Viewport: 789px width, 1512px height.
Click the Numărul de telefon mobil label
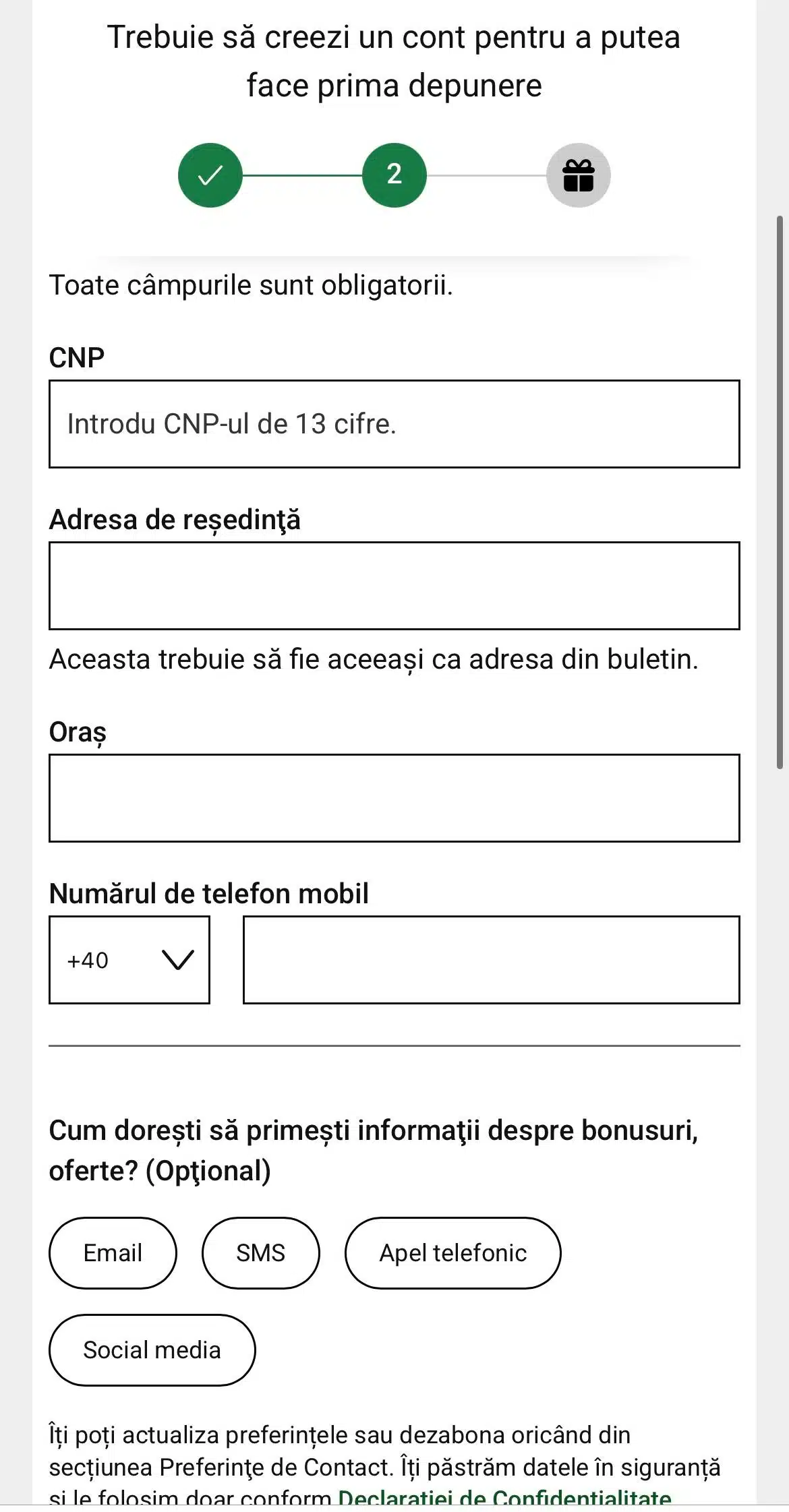pyautogui.click(x=209, y=894)
